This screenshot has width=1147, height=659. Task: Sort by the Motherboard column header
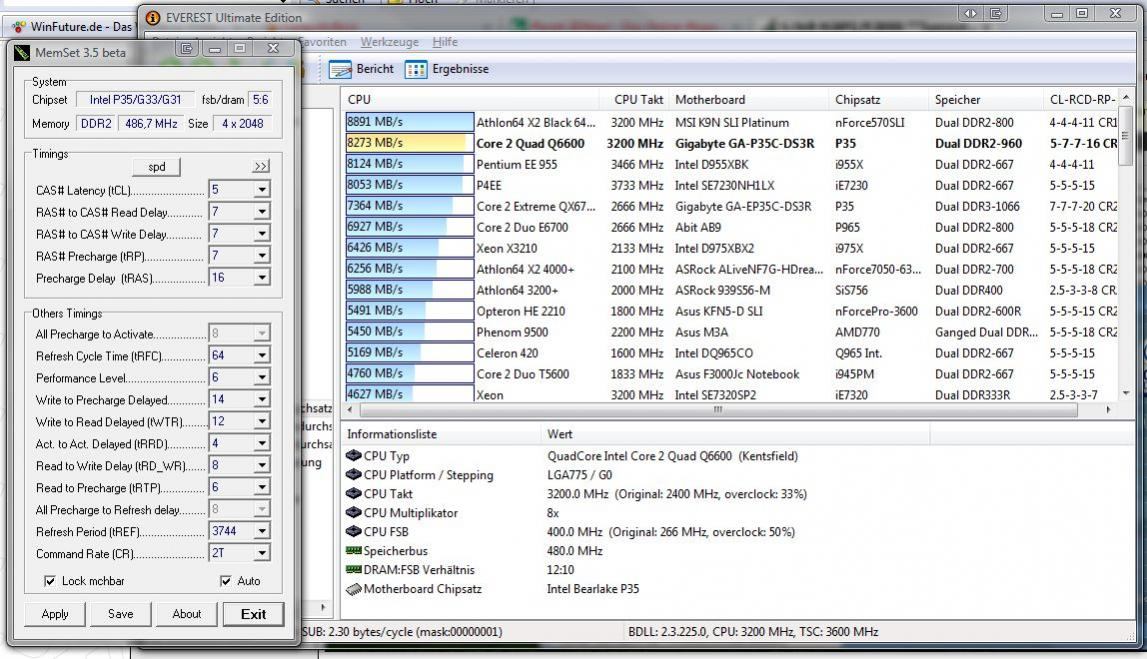point(748,99)
